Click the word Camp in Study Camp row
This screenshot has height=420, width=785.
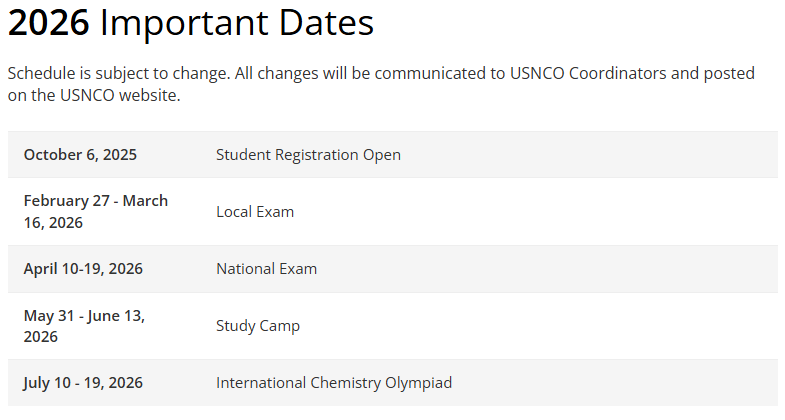pyautogui.click(x=279, y=326)
